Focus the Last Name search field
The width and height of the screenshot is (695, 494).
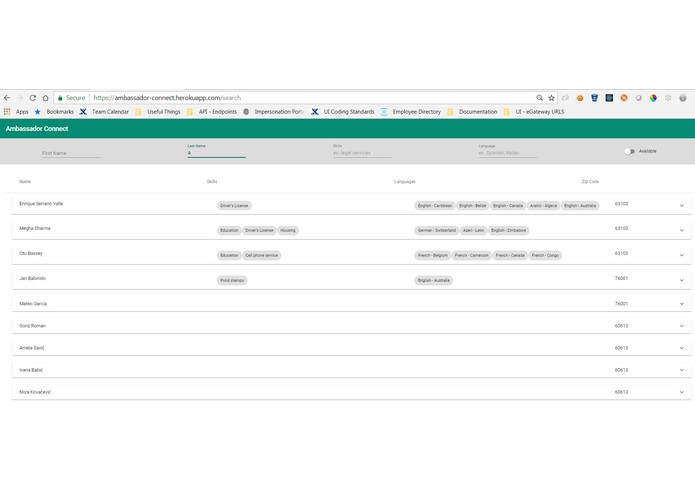[216, 151]
